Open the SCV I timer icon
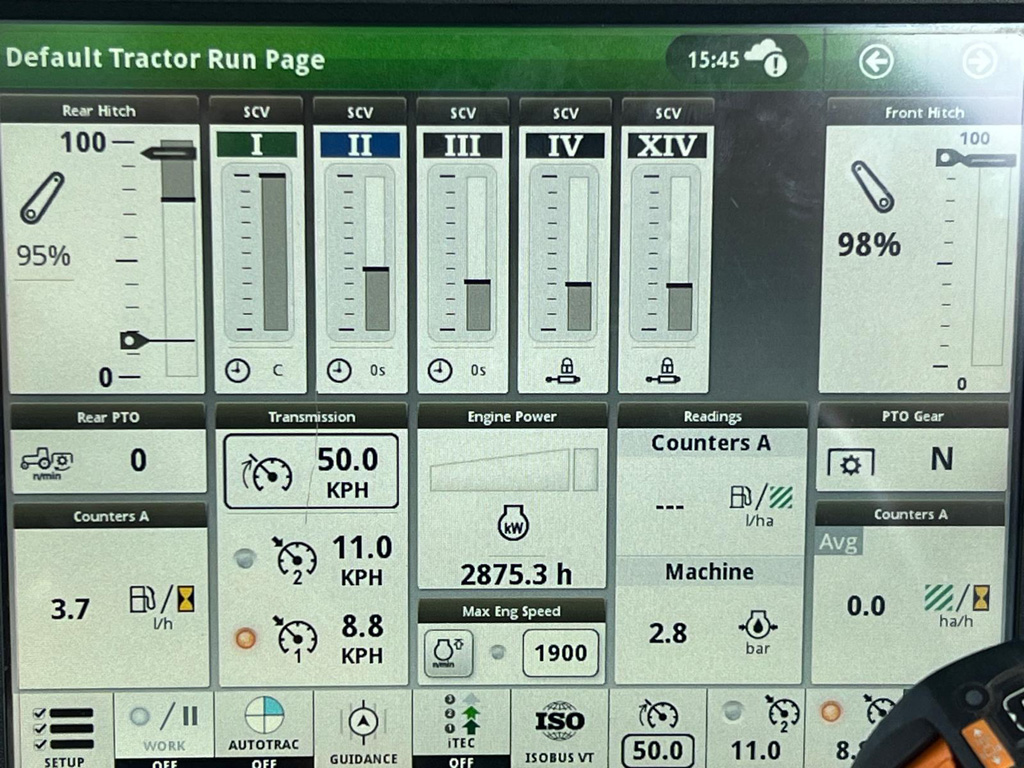 coord(237,371)
